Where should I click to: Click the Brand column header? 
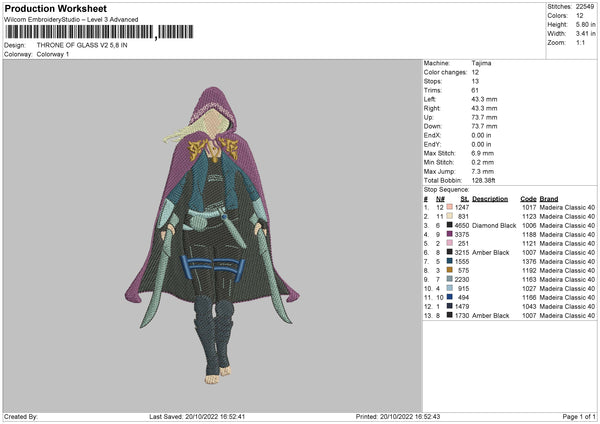[x=549, y=198]
